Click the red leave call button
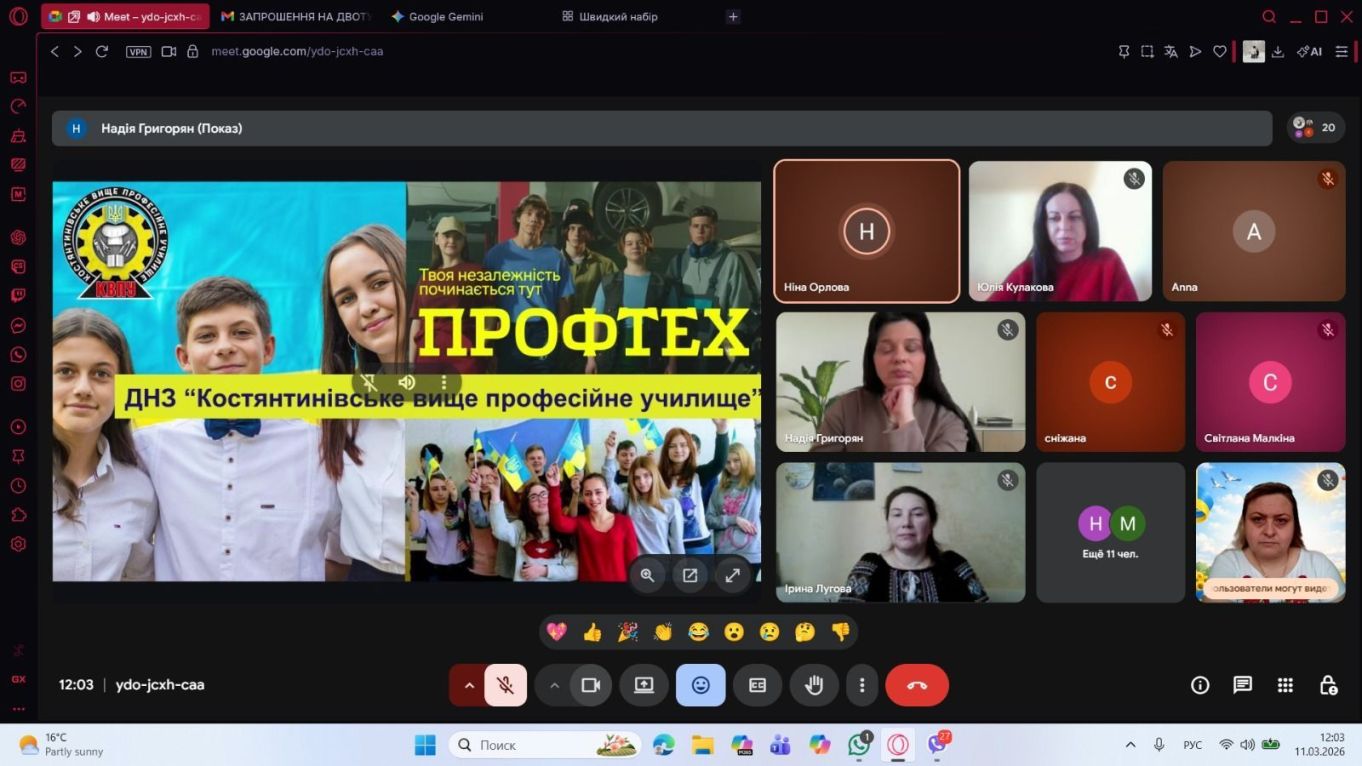The width and height of the screenshot is (1362, 766). coord(916,685)
